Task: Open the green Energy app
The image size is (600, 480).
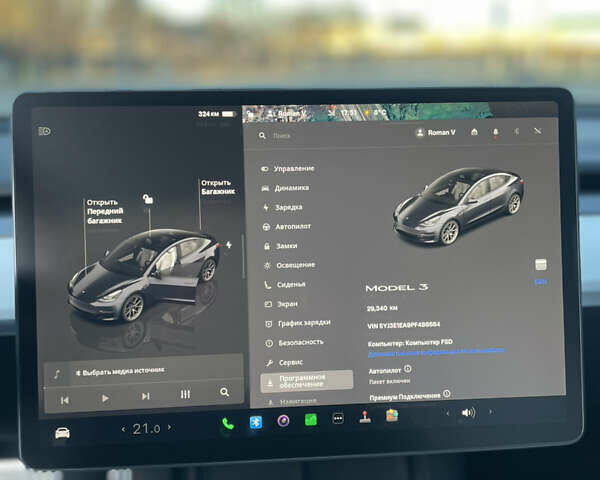Action: (x=311, y=420)
